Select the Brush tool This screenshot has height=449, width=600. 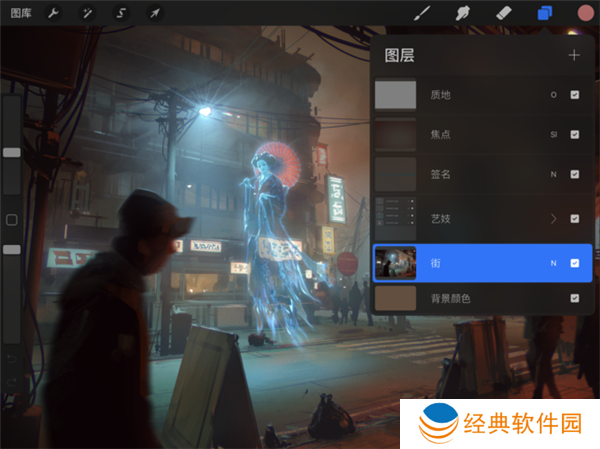click(x=422, y=14)
